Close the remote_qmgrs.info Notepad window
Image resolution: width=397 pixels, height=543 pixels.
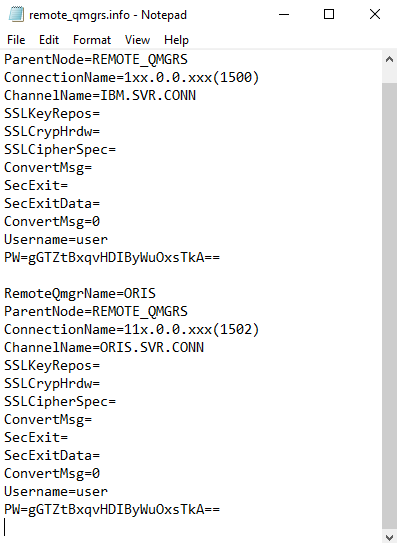[x=375, y=15]
